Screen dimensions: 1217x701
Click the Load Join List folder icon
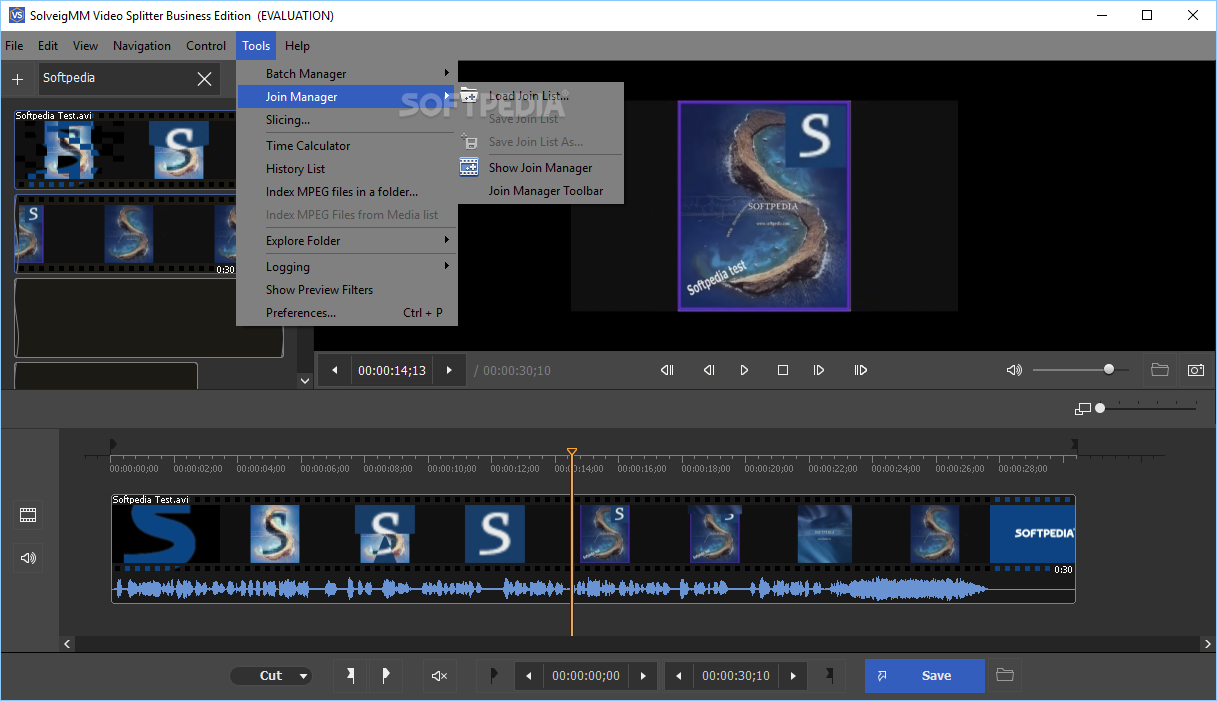(469, 96)
